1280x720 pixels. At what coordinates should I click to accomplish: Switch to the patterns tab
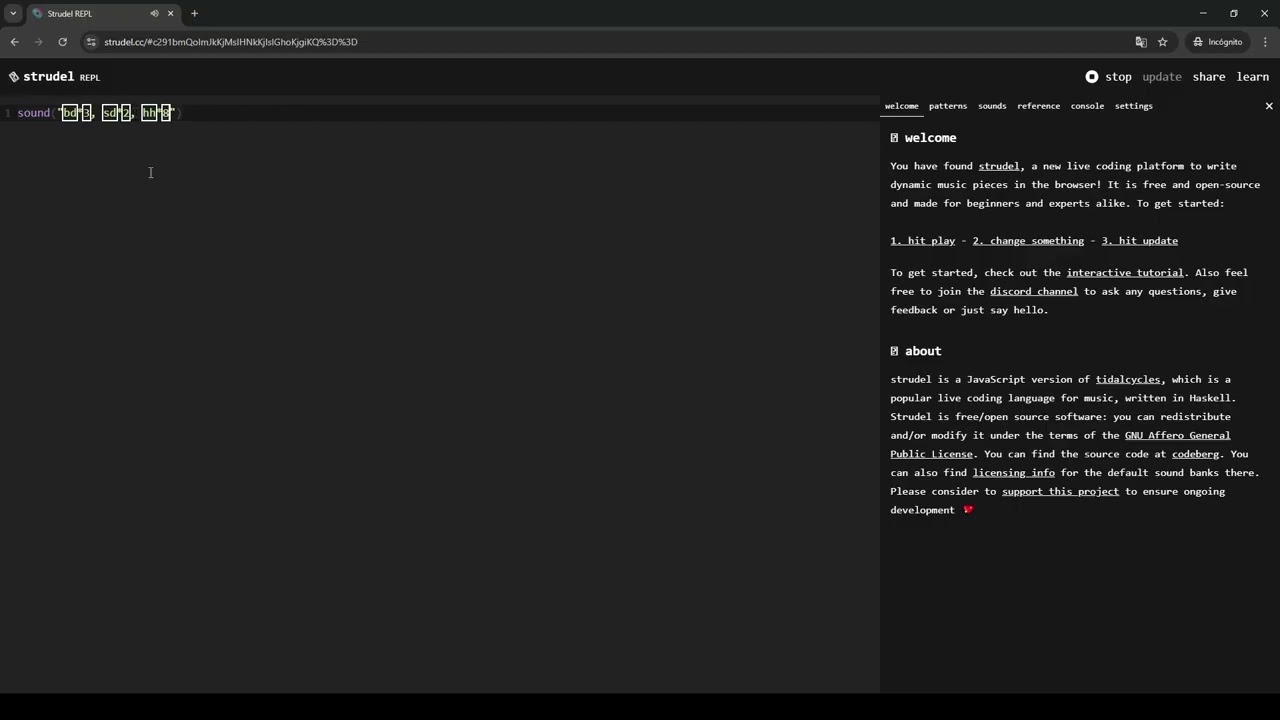click(x=948, y=106)
